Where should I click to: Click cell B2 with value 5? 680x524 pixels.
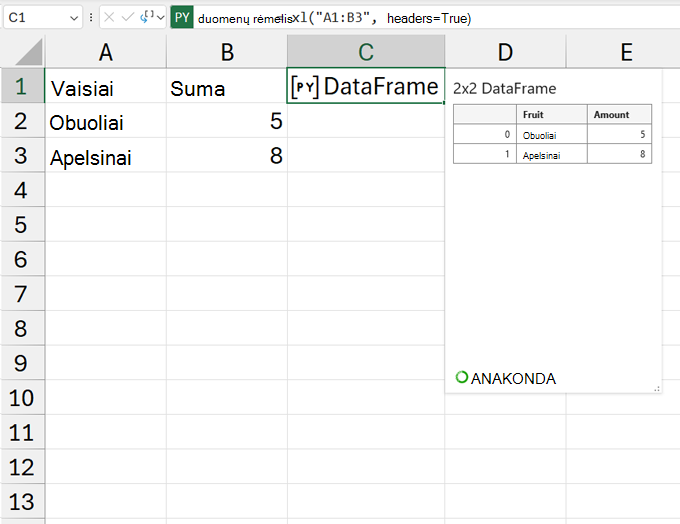coord(227,121)
